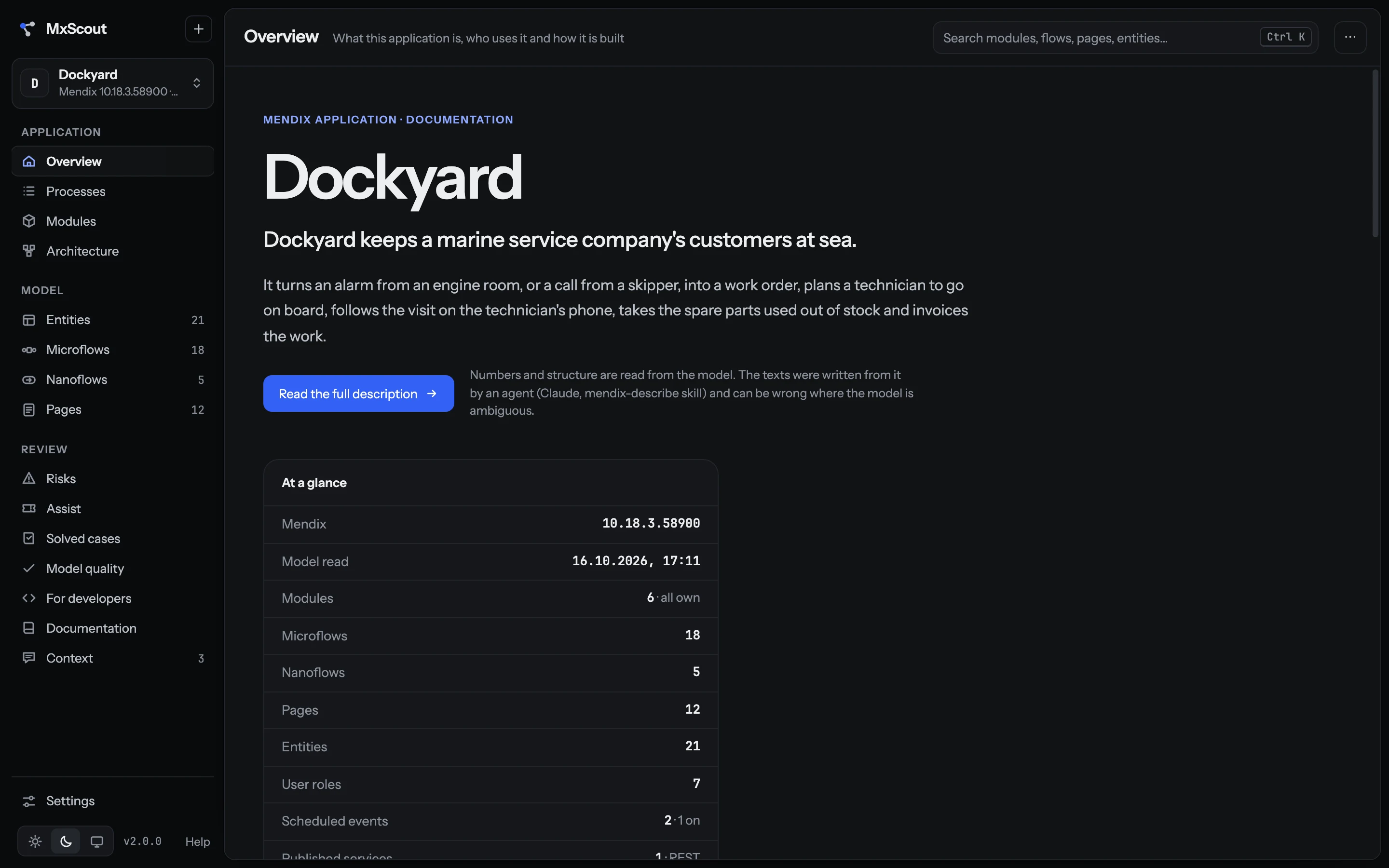Open the Dockyard project switcher dropdown

(x=112, y=83)
